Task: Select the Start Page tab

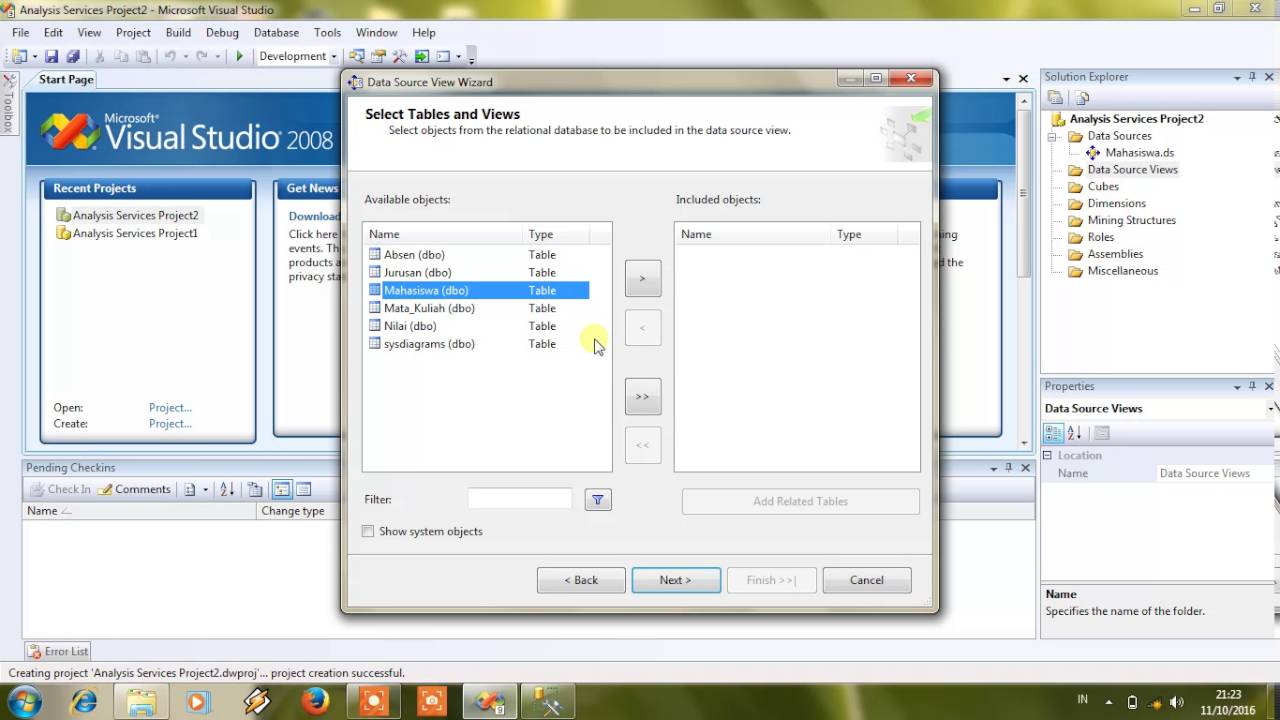Action: [66, 79]
